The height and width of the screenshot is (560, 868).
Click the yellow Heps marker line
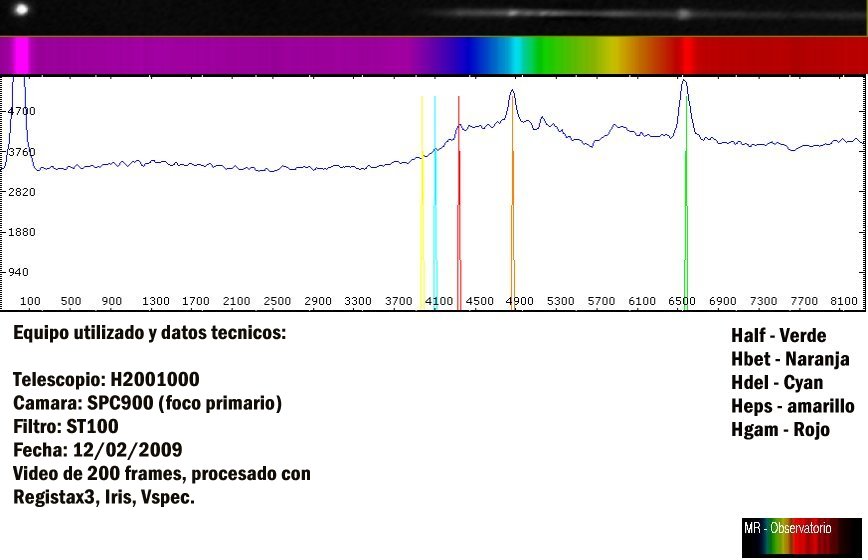pos(422,203)
